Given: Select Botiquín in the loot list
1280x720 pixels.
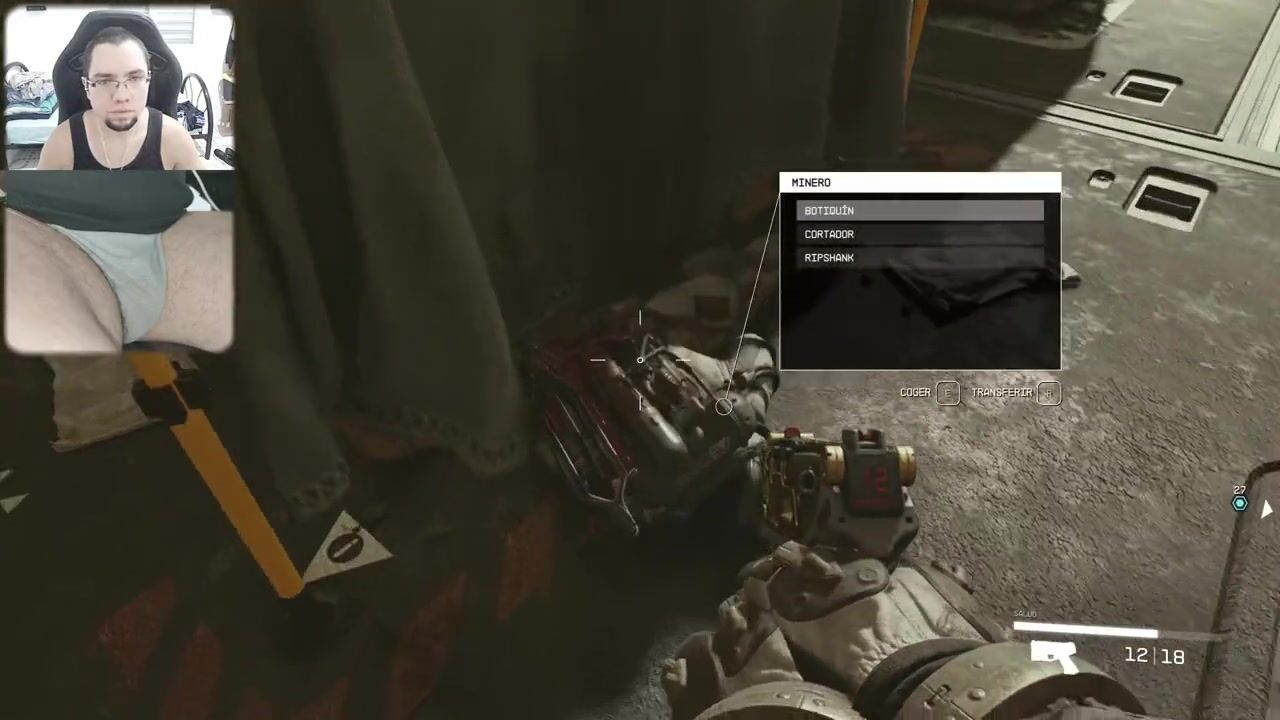Looking at the screenshot, I should [x=919, y=211].
